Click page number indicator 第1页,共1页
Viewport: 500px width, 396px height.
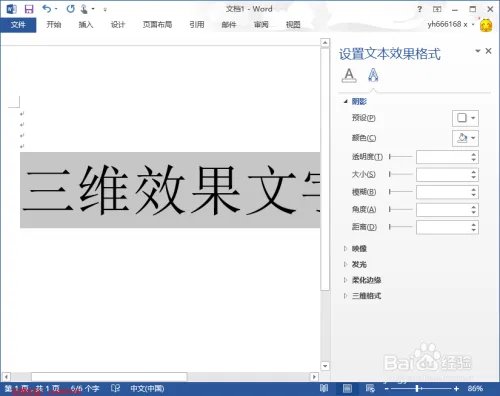click(x=32, y=389)
